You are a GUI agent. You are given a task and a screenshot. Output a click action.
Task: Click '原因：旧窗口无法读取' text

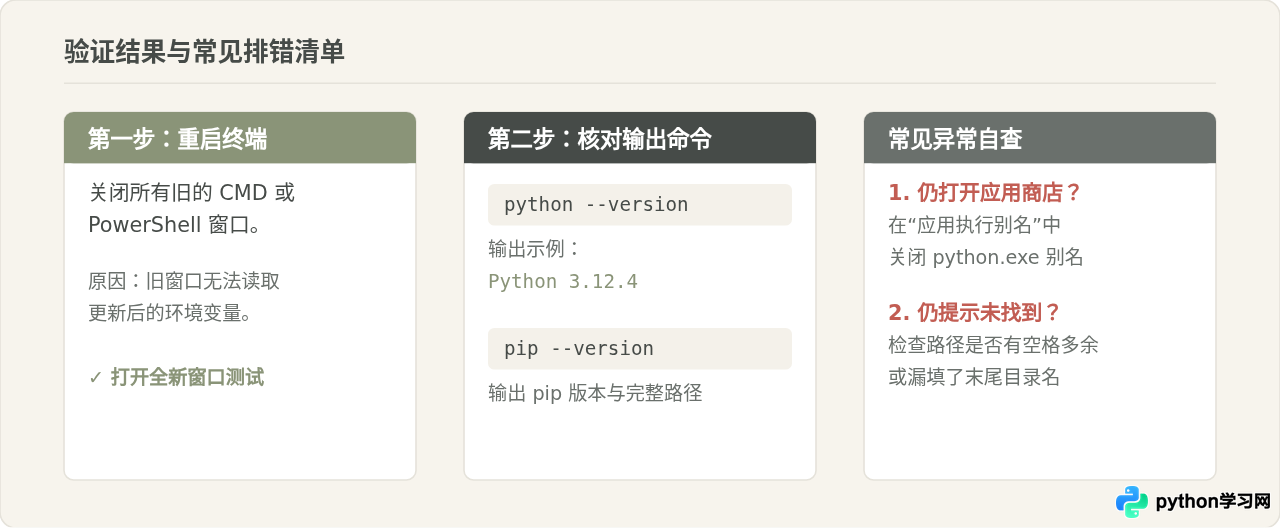click(184, 281)
